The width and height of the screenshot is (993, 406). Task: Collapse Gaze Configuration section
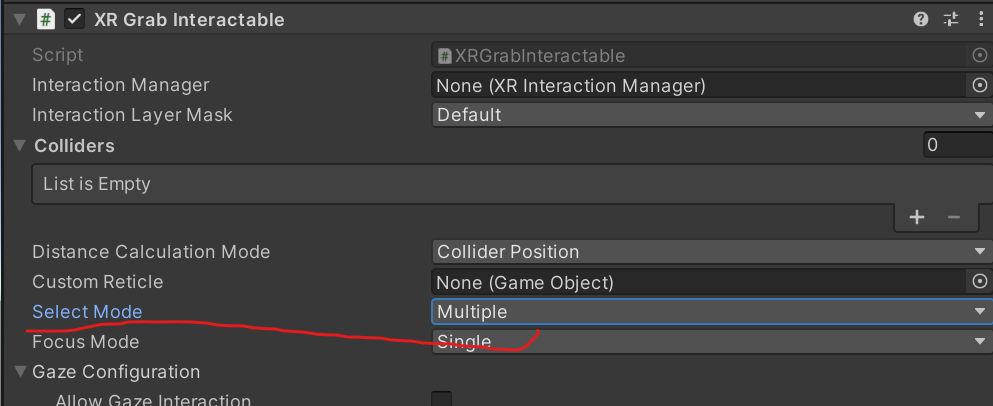click(20, 372)
